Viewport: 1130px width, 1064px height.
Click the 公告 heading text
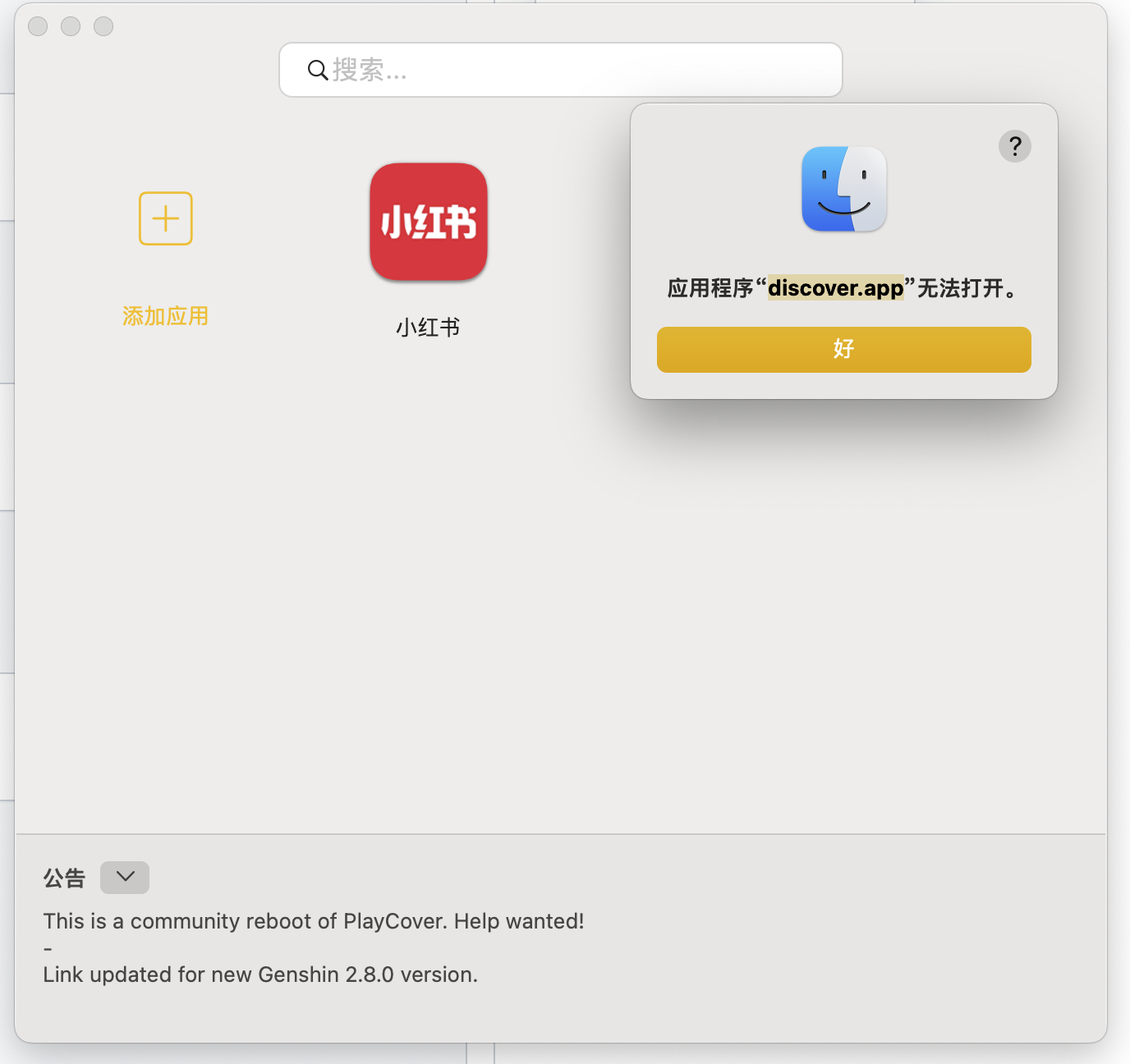[64, 878]
